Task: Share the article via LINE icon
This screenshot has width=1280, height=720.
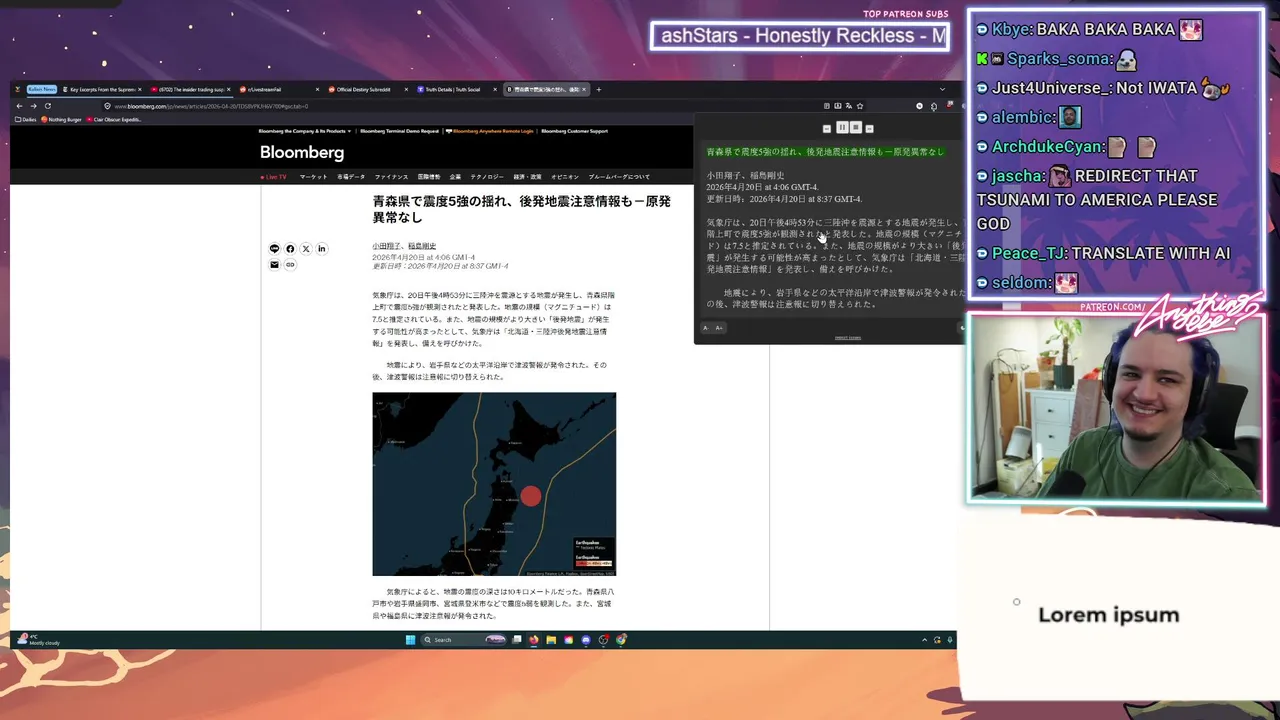Action: pyautogui.click(x=274, y=249)
